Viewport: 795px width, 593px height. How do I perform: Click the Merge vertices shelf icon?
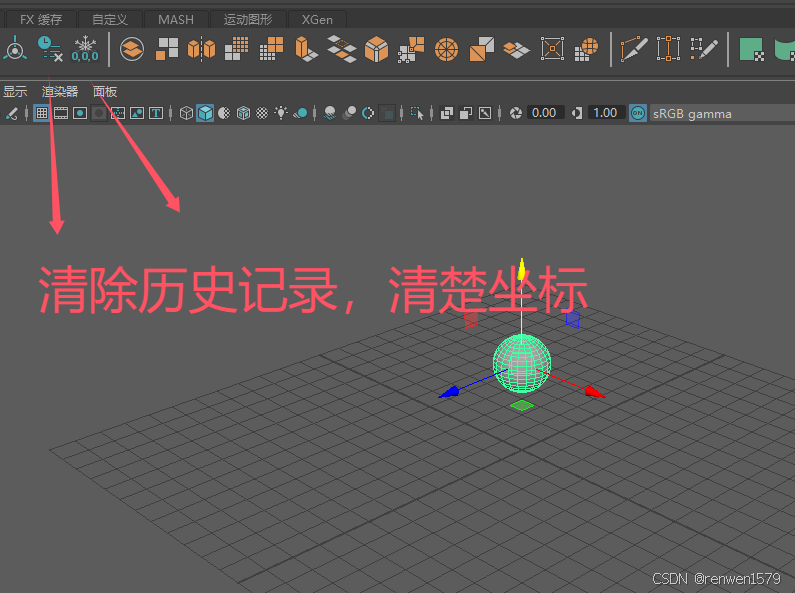pyautogui.click(x=411, y=49)
